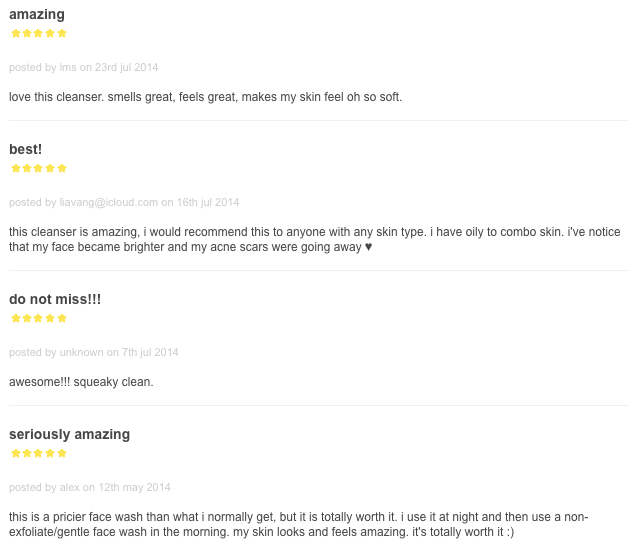Click the first star of "amazing" rating
This screenshot has width=644, height=547.
[16, 33]
